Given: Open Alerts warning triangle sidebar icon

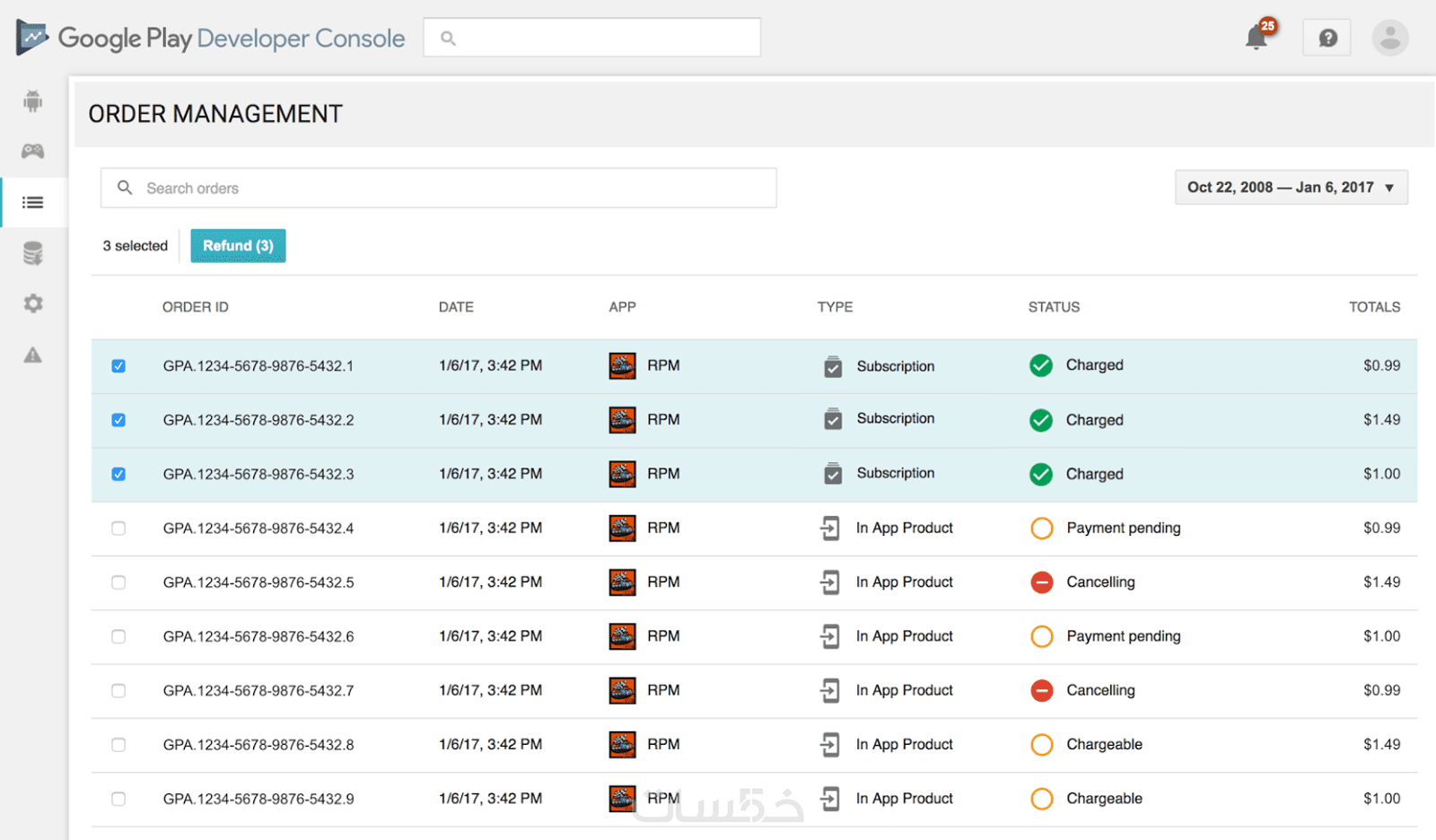Looking at the screenshot, I should pyautogui.click(x=33, y=354).
